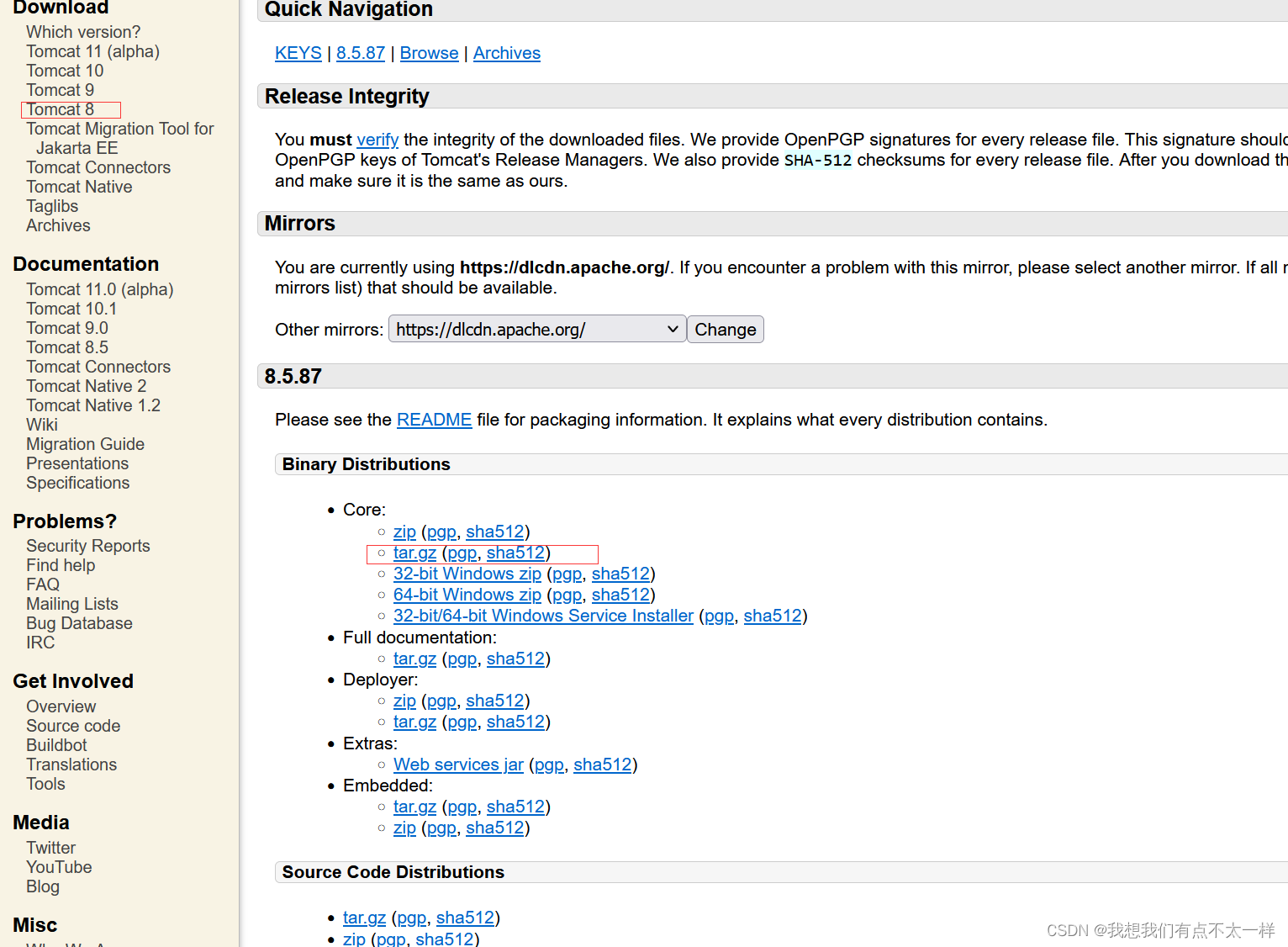Open sha512 for Core tar.gz

pos(515,553)
